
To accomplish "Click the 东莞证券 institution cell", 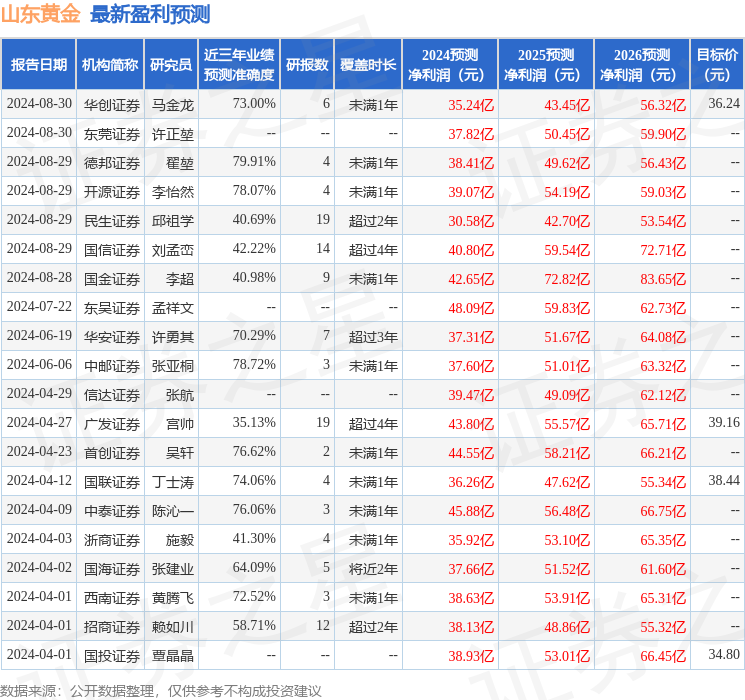I will (112, 134).
